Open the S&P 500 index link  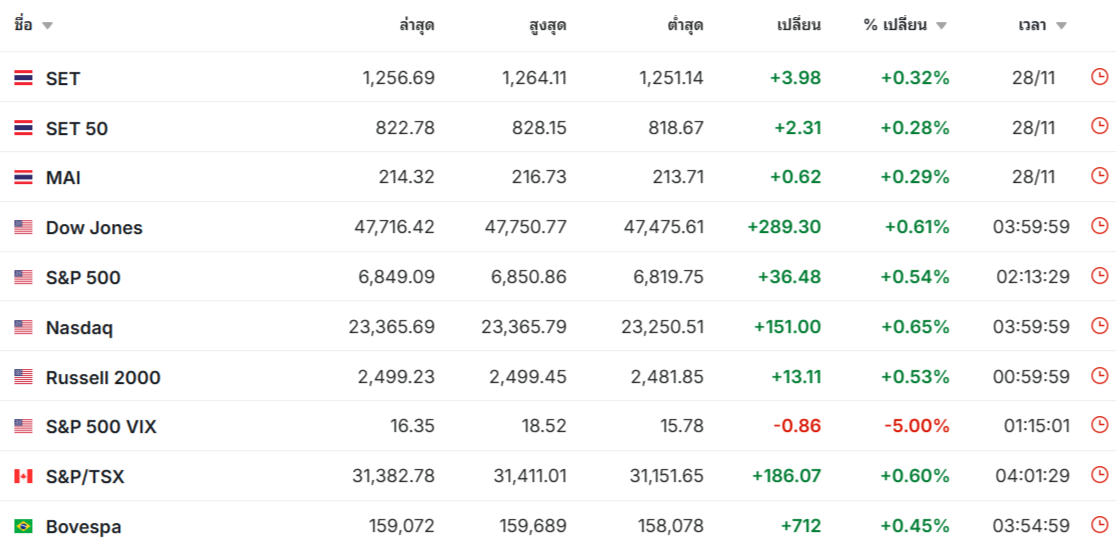point(83,277)
